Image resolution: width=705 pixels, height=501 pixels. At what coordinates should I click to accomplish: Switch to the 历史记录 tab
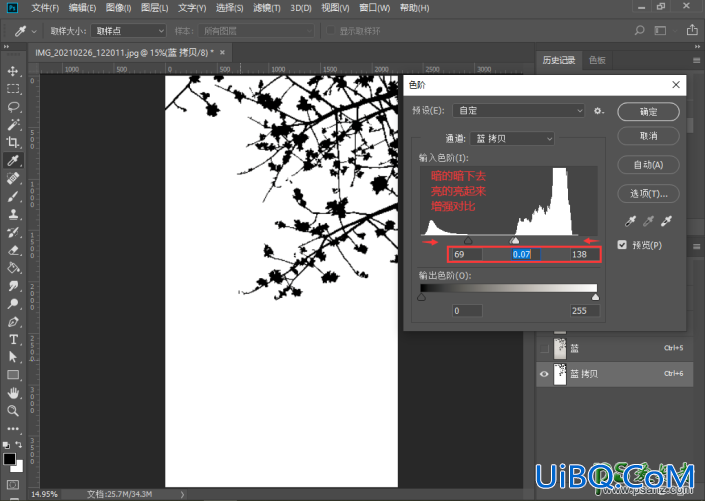pos(558,60)
